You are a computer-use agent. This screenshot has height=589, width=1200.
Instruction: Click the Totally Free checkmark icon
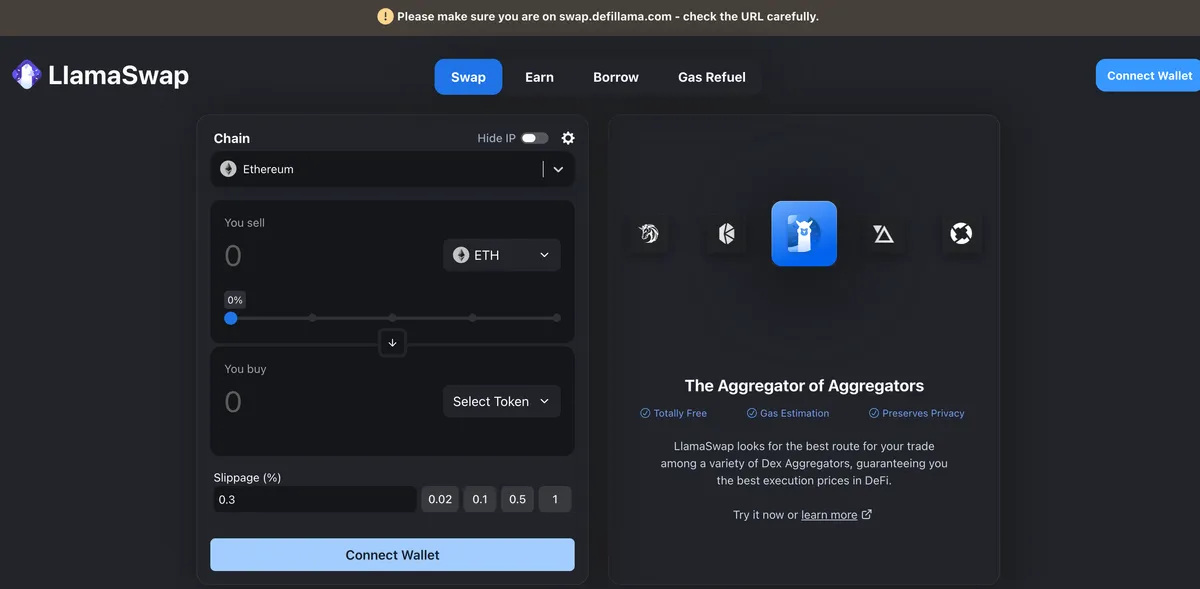tap(645, 413)
